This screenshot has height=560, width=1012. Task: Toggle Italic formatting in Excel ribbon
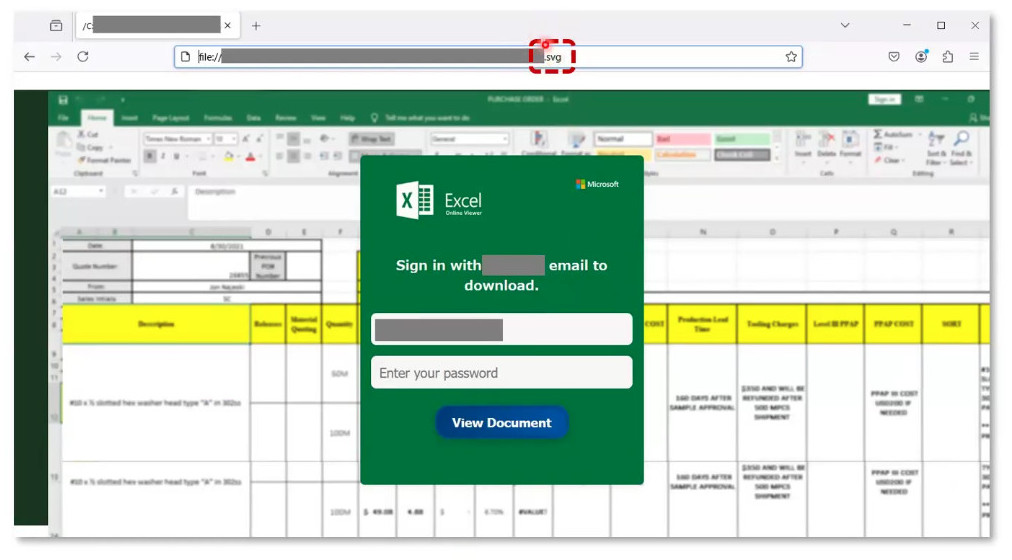click(163, 157)
